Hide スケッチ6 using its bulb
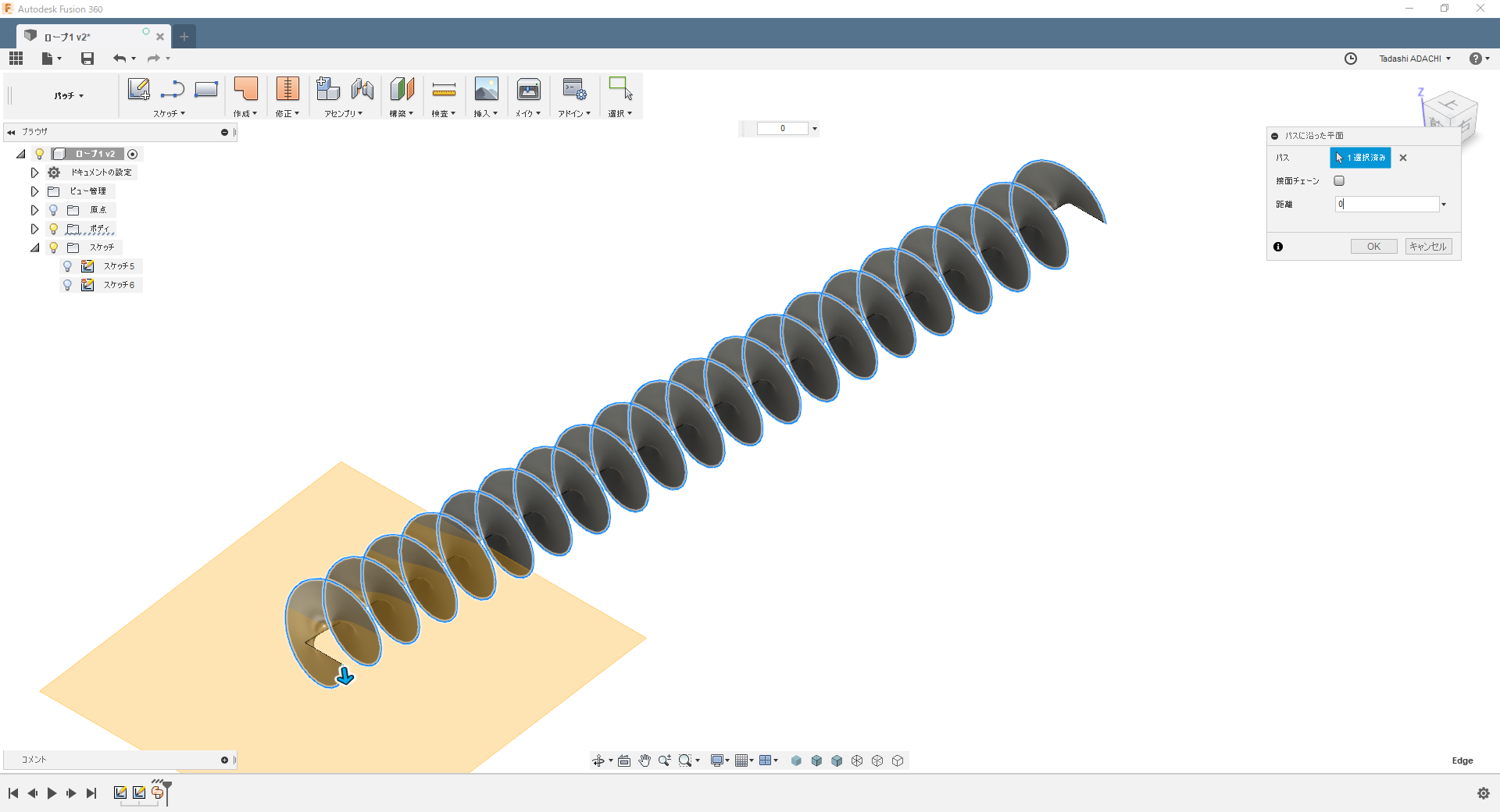The width and height of the screenshot is (1500, 812). [67, 285]
